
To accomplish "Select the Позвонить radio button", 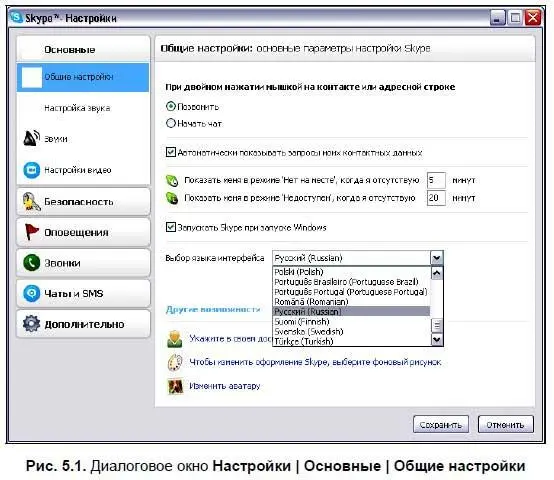I will coord(171,106).
